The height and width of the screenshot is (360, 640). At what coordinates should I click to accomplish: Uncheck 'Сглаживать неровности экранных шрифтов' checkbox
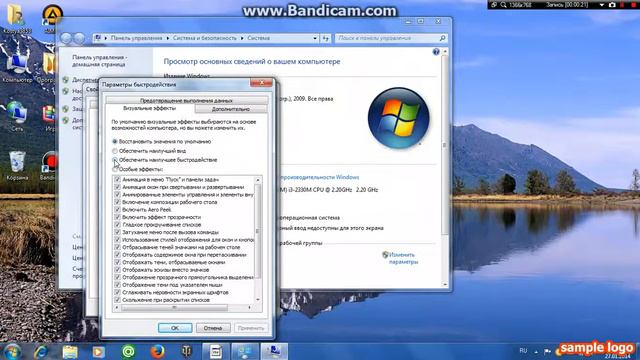(x=117, y=292)
